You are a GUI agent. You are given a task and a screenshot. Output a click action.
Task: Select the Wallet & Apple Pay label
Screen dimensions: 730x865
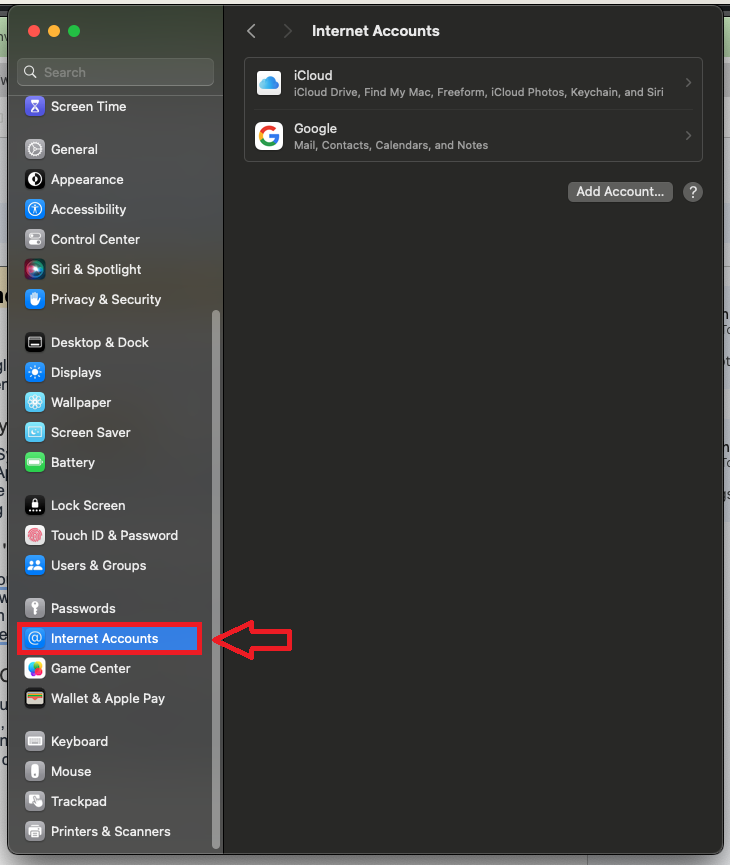tap(108, 698)
